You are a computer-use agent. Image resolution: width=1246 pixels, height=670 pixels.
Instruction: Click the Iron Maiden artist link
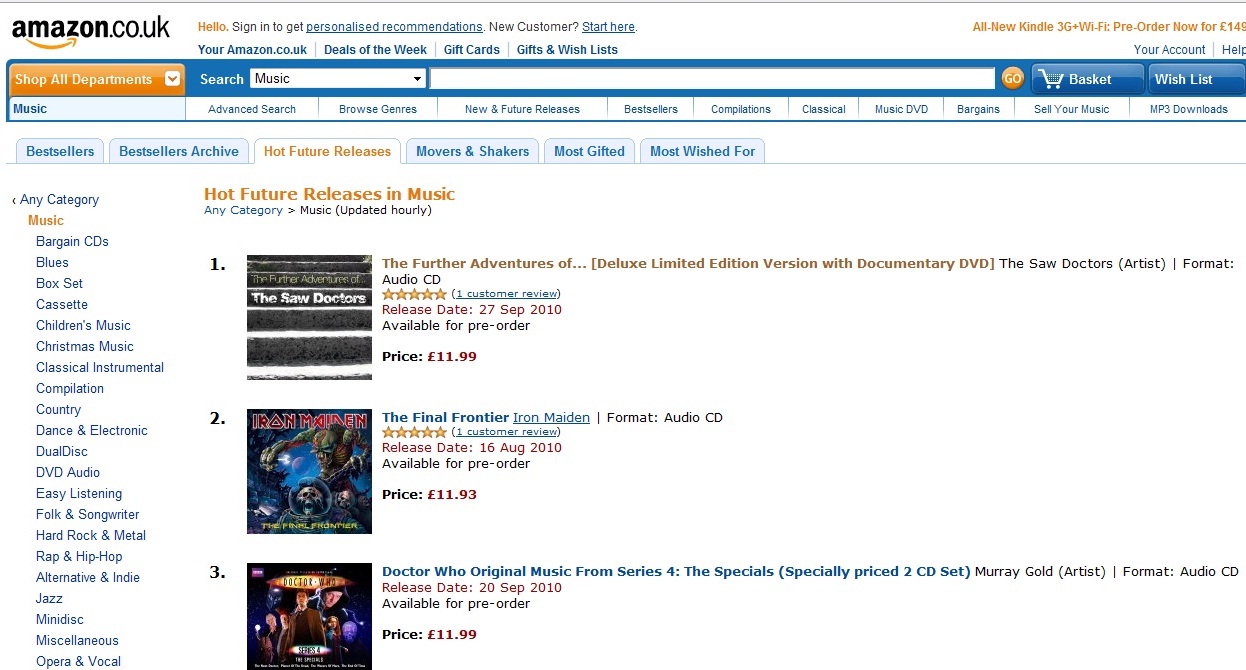pyautogui.click(x=551, y=418)
